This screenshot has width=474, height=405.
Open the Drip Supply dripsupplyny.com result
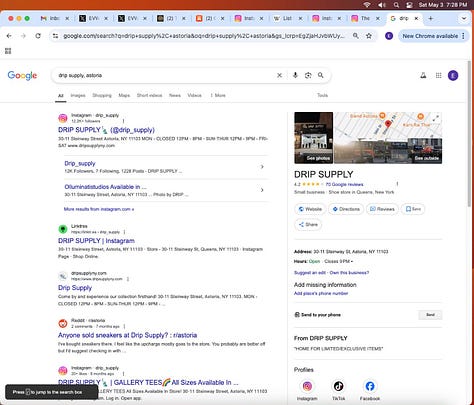(x=75, y=288)
